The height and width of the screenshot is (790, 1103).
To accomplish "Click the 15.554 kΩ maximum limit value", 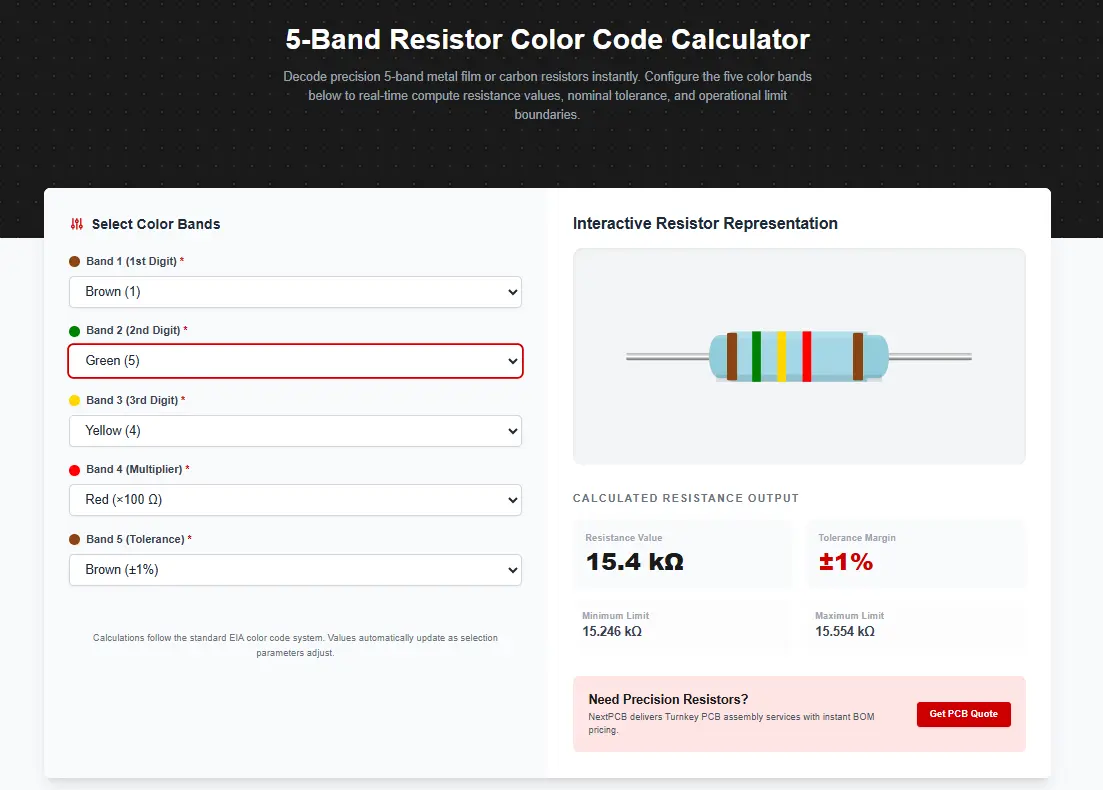I will [845, 631].
